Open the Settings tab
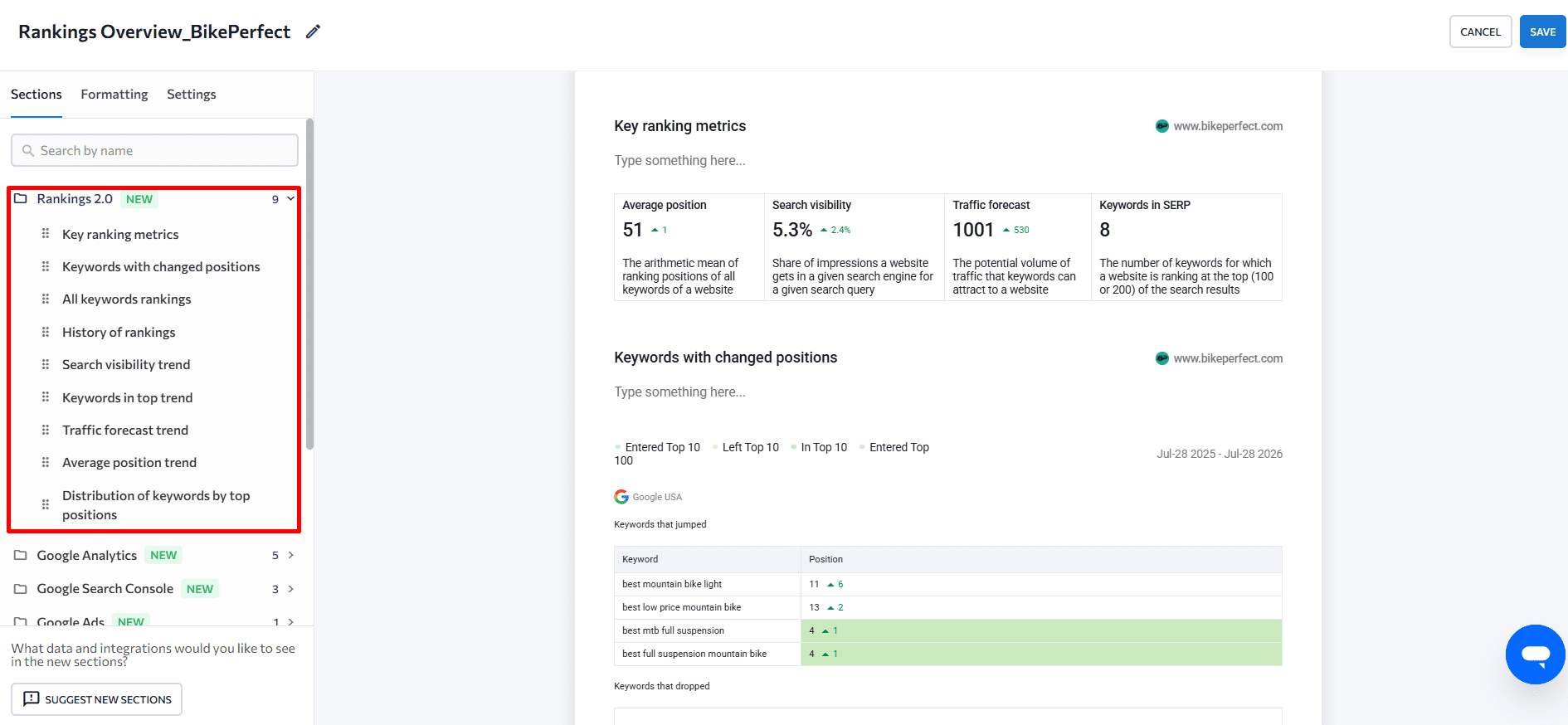The image size is (1568, 725). tap(192, 95)
